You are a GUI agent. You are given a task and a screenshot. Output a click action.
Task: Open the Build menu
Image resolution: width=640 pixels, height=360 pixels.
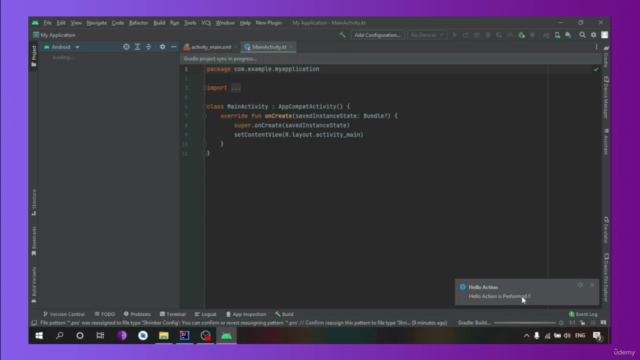coord(159,23)
